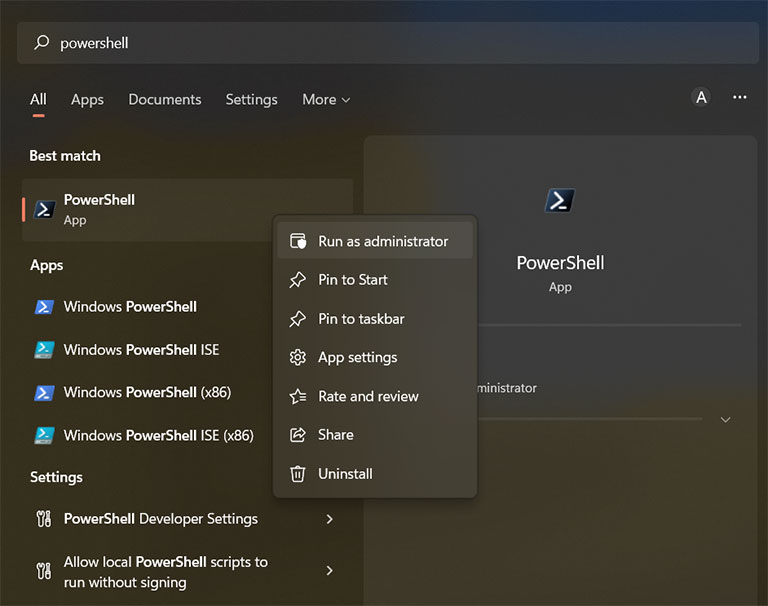Choose Run as administrator from context menu
Viewport: 768px width, 606px height.
click(375, 241)
